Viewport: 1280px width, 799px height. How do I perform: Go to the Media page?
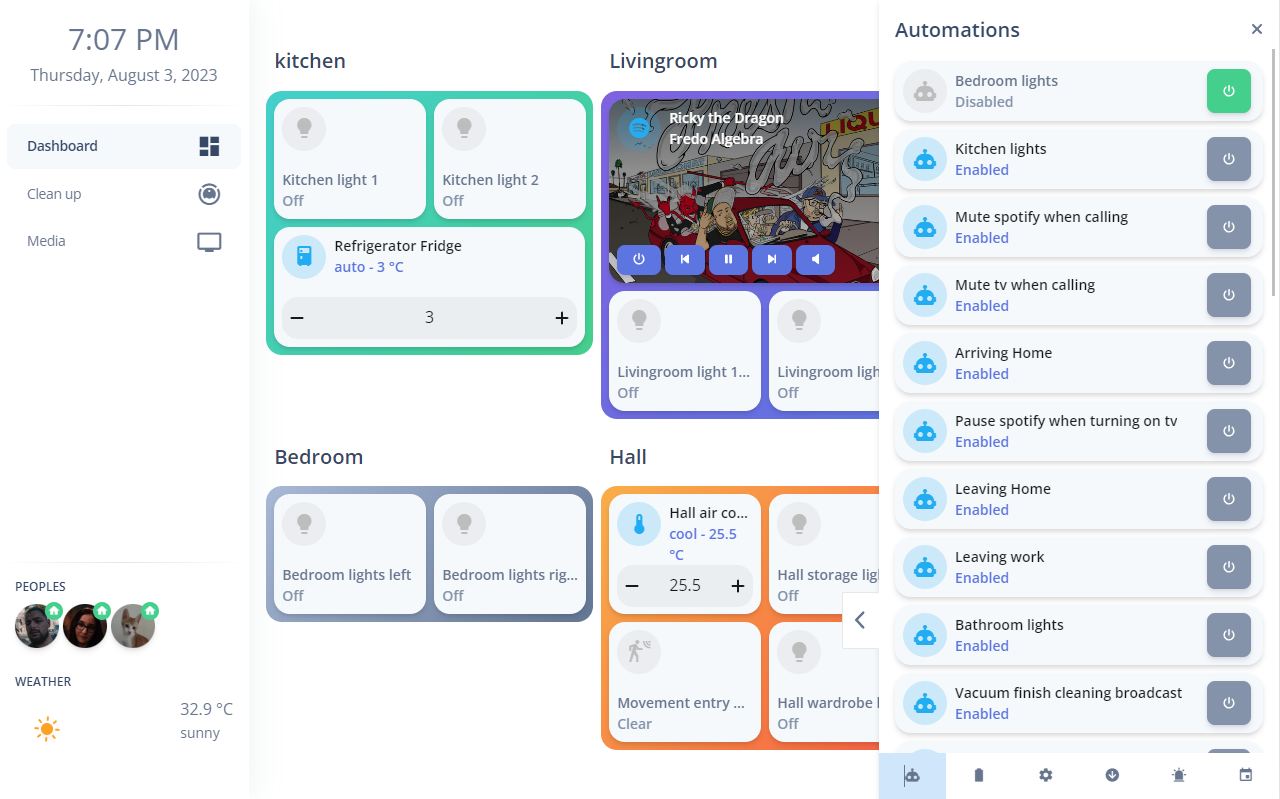pos(124,241)
